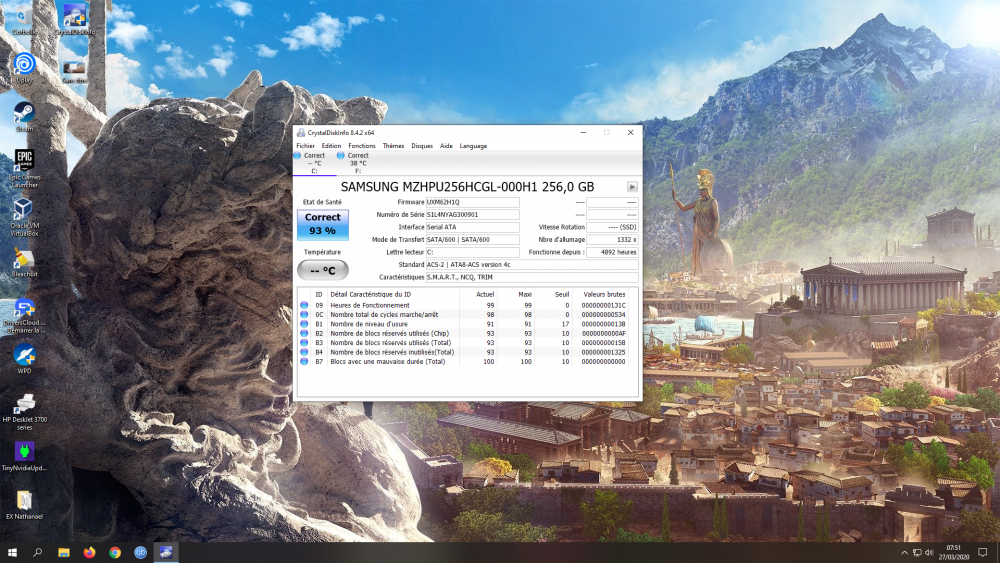Open the Oracle VM VirtualBox shortcut

[24, 217]
